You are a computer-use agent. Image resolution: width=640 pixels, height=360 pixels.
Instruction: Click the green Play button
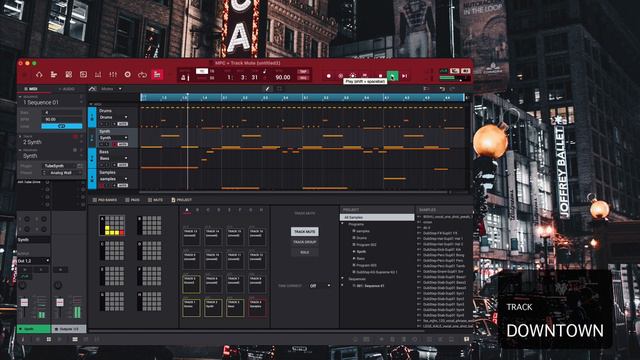pyautogui.click(x=392, y=76)
